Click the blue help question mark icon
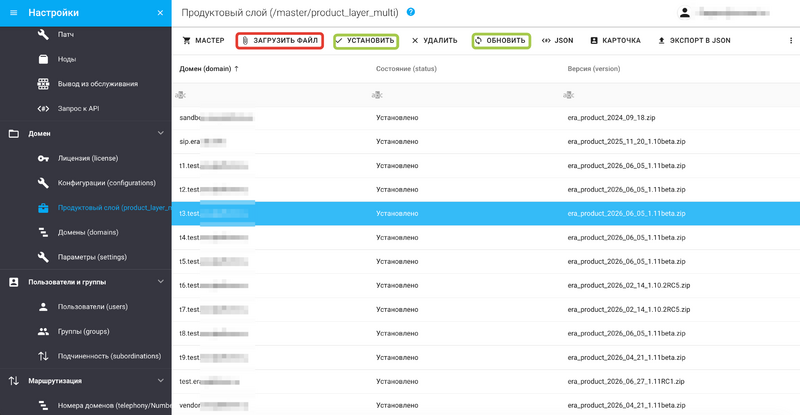 pyautogui.click(x=411, y=12)
